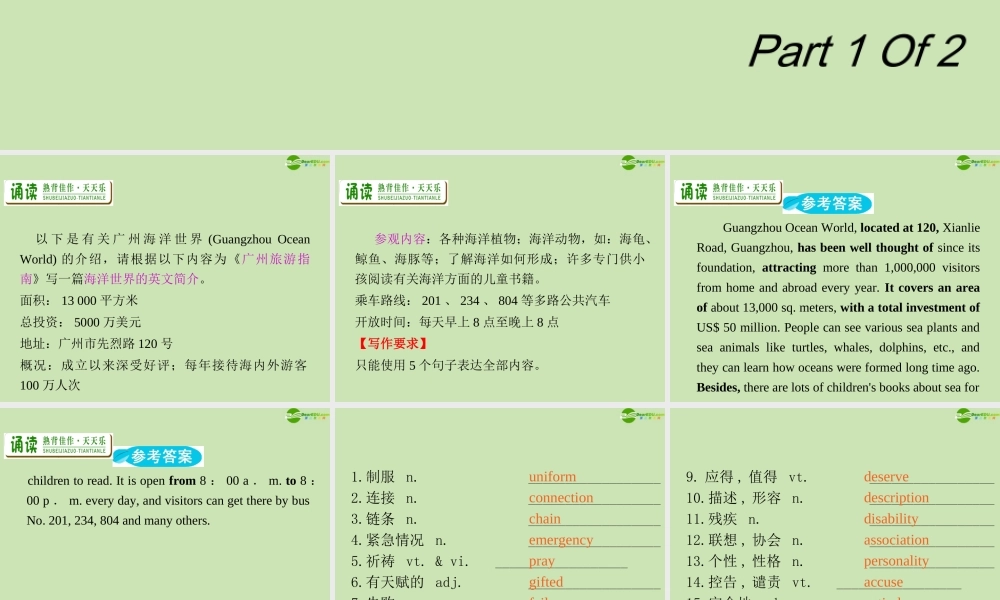This screenshot has height=600, width=1000.
Task: Select the vocabulary prompt '4. 紧急情况 n.'
Action: click(x=399, y=540)
